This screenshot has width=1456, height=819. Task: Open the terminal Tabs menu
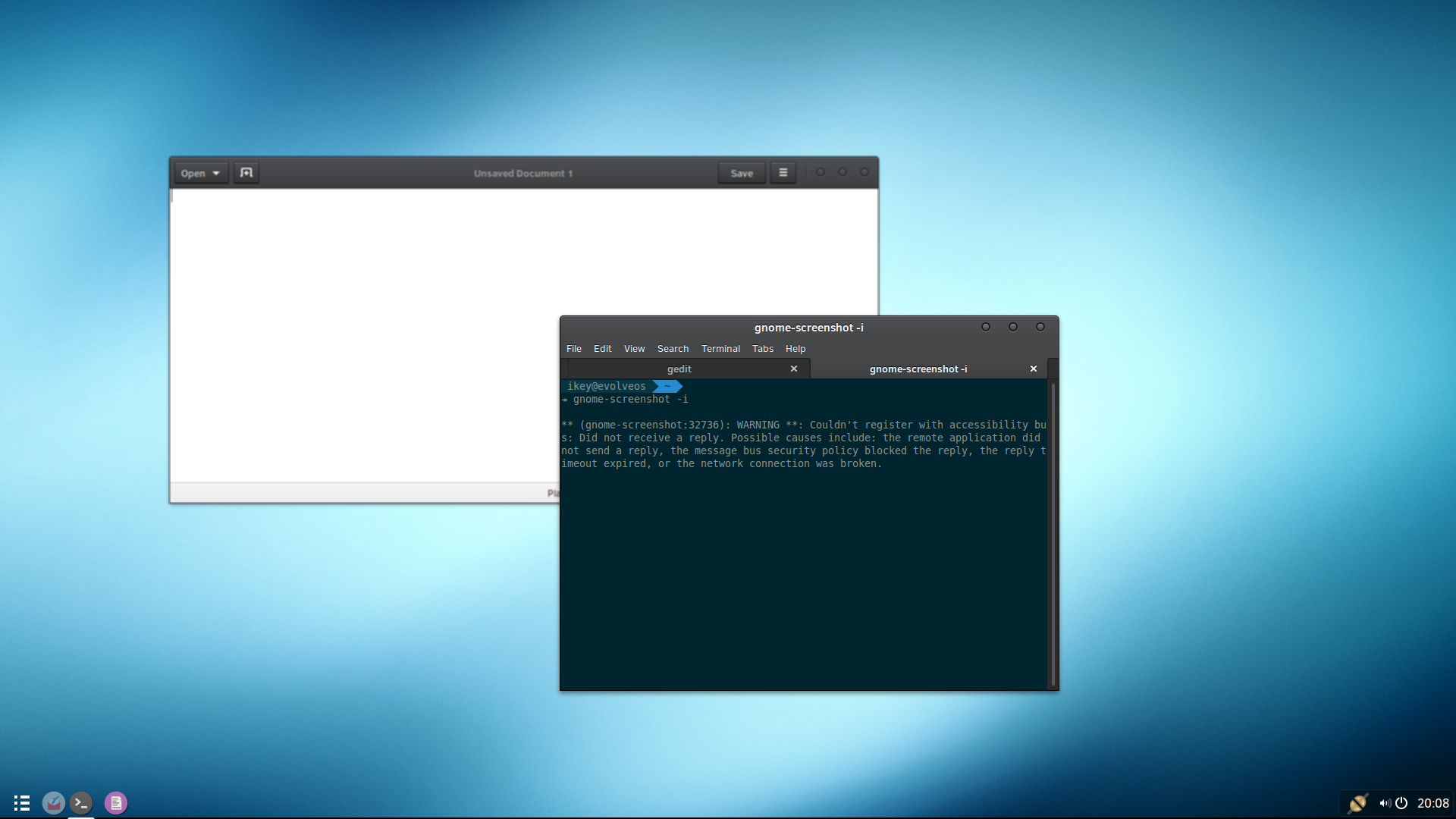point(763,349)
